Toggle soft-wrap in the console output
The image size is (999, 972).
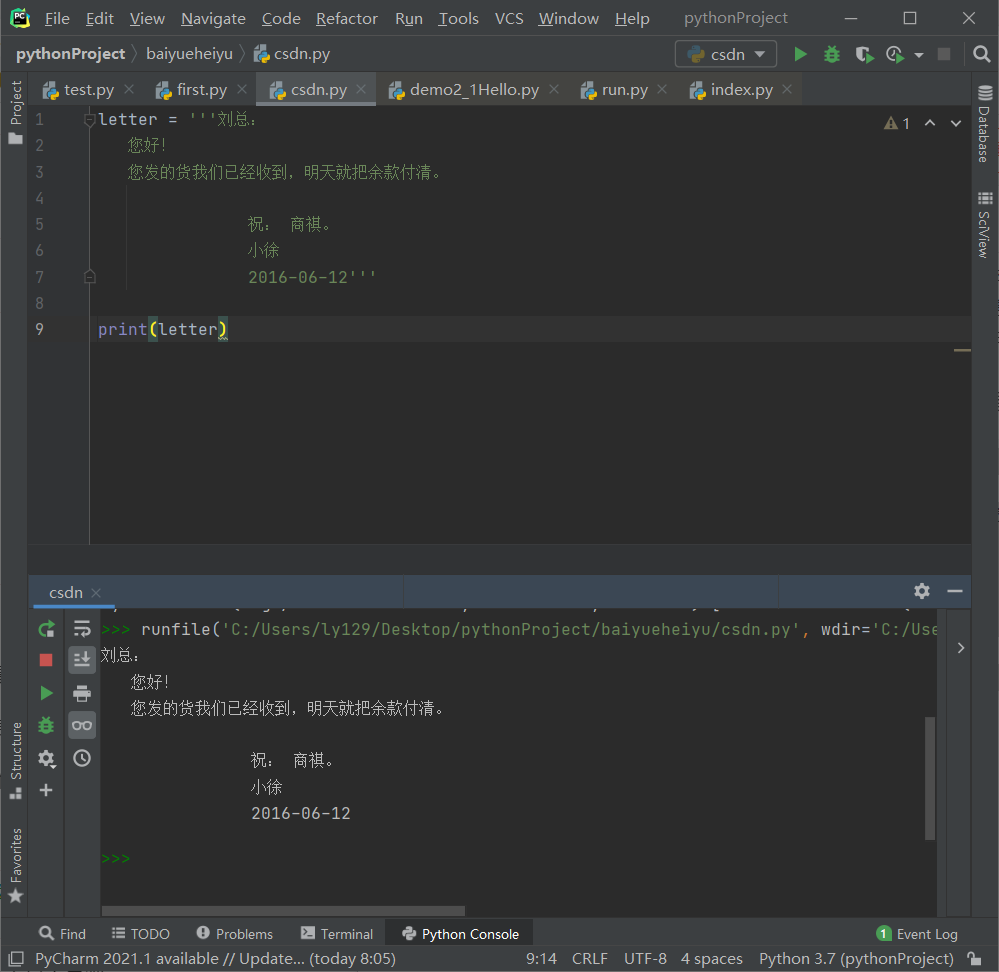[x=82, y=628]
